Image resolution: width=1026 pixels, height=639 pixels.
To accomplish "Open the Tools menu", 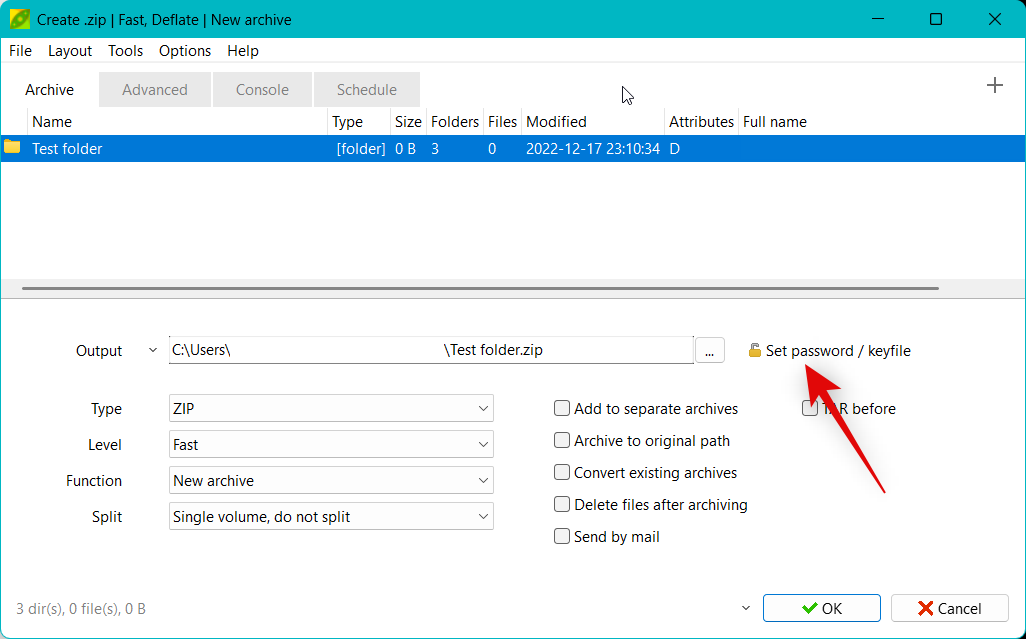I will [x=125, y=51].
